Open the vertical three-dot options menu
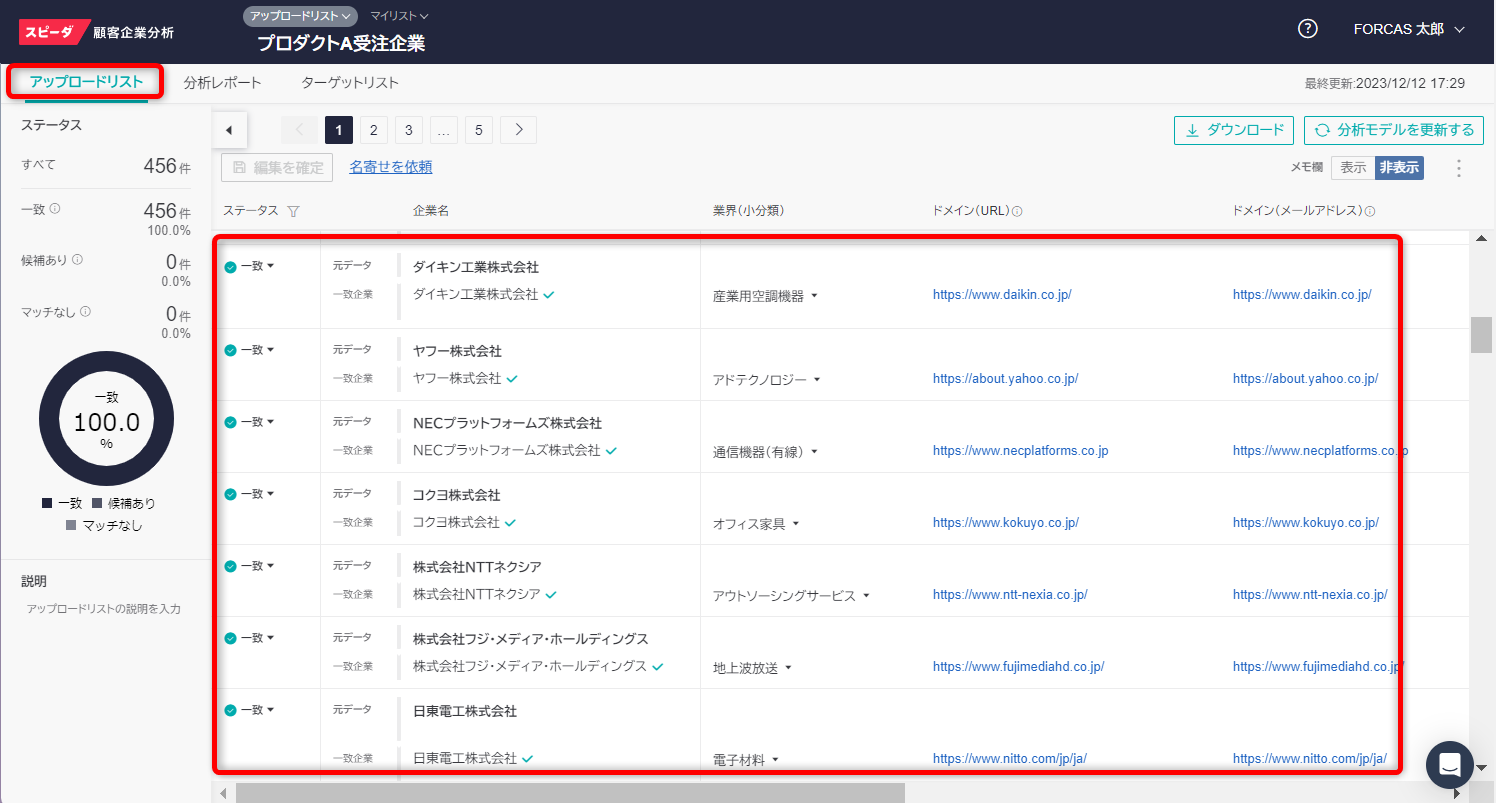The height and width of the screenshot is (803, 1496). tap(1458, 168)
